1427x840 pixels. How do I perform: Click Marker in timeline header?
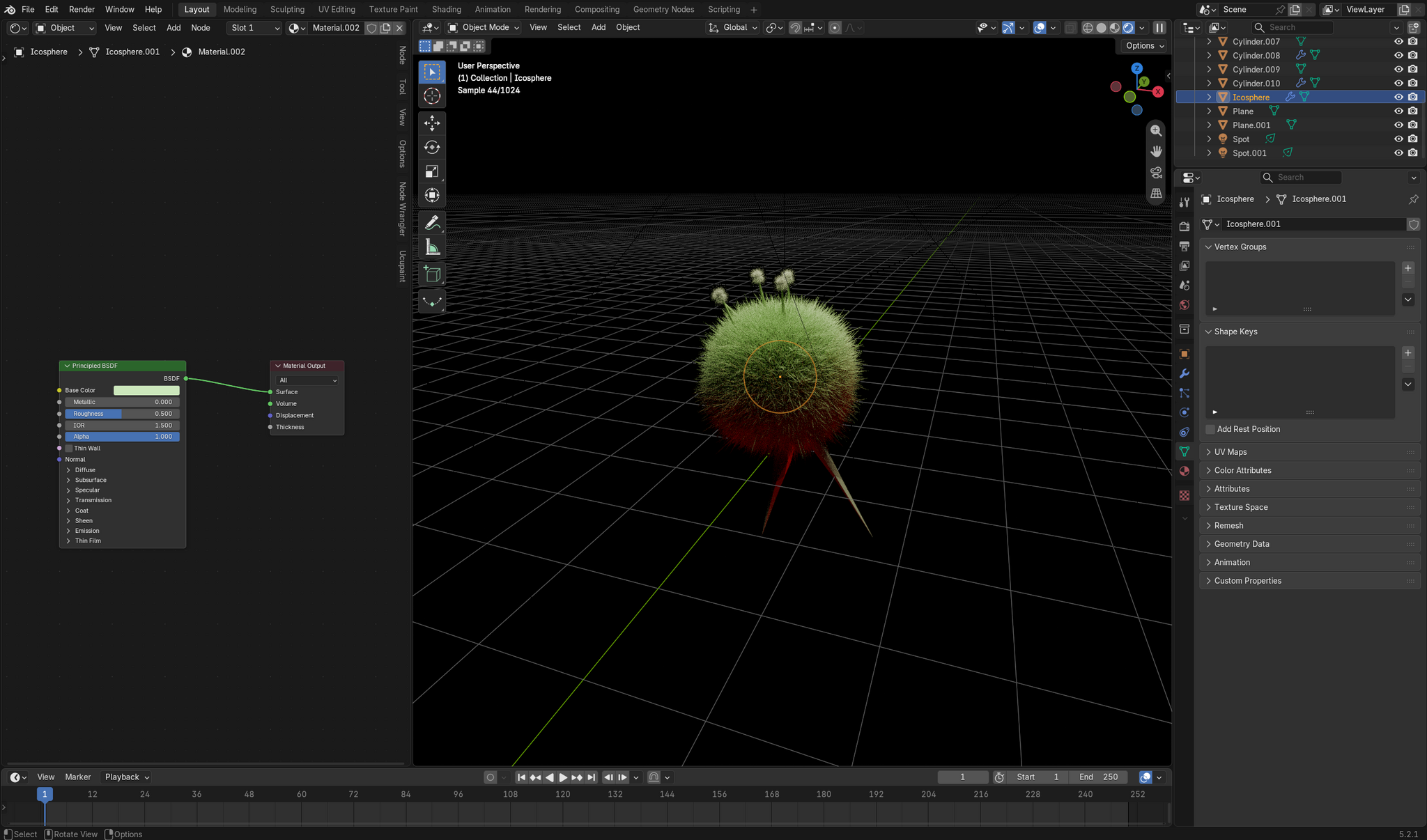click(78, 777)
